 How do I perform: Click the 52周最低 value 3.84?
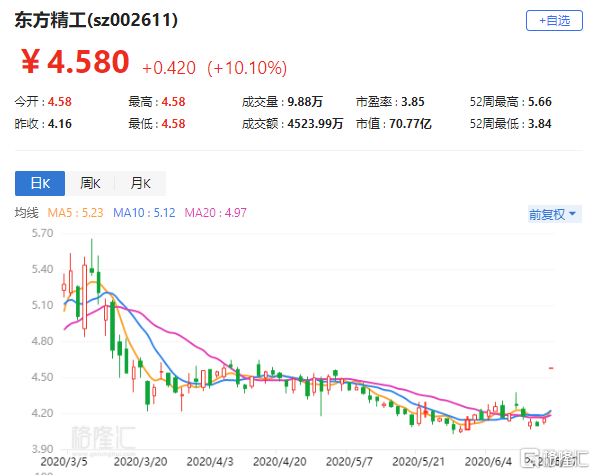540,124
